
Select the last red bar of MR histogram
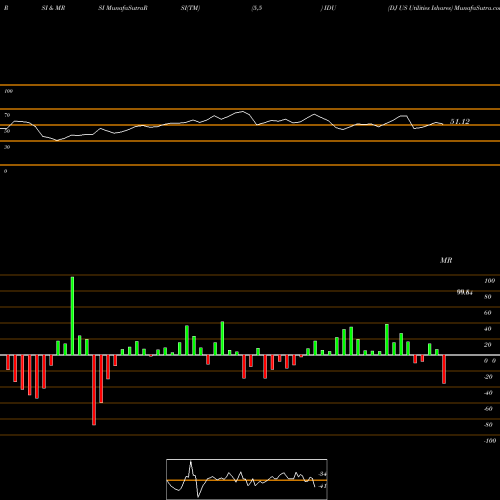point(444,369)
